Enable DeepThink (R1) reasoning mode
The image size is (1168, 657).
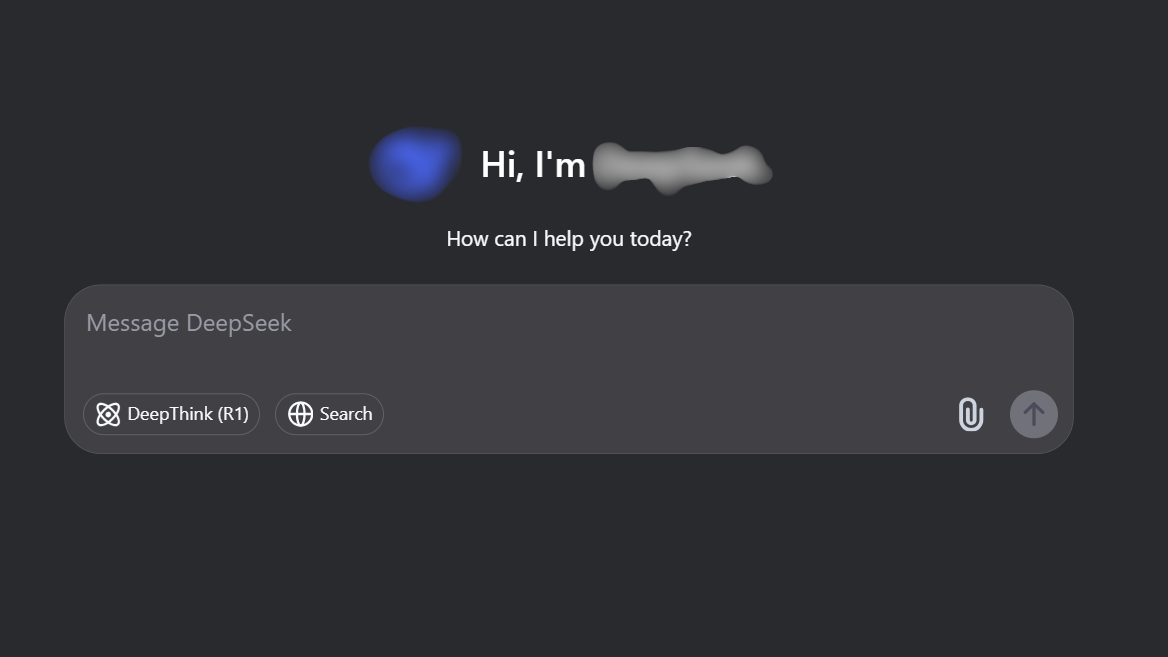[x=171, y=414]
